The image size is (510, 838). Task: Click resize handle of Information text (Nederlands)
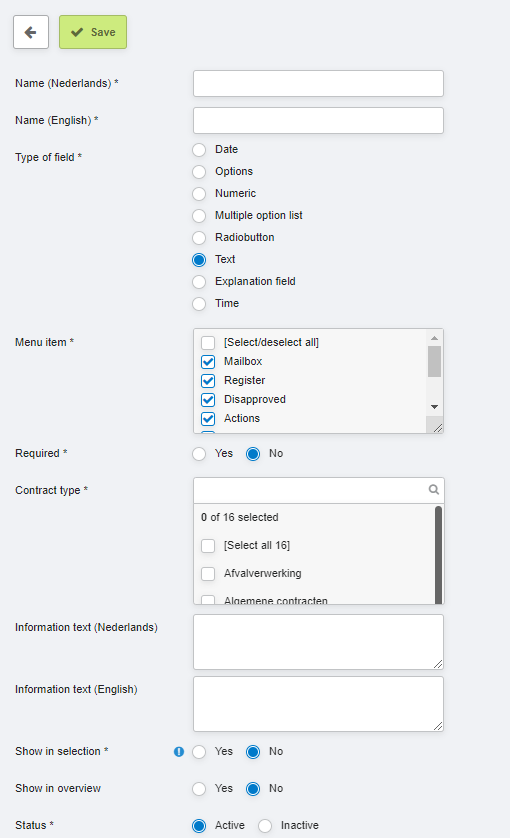point(438,664)
